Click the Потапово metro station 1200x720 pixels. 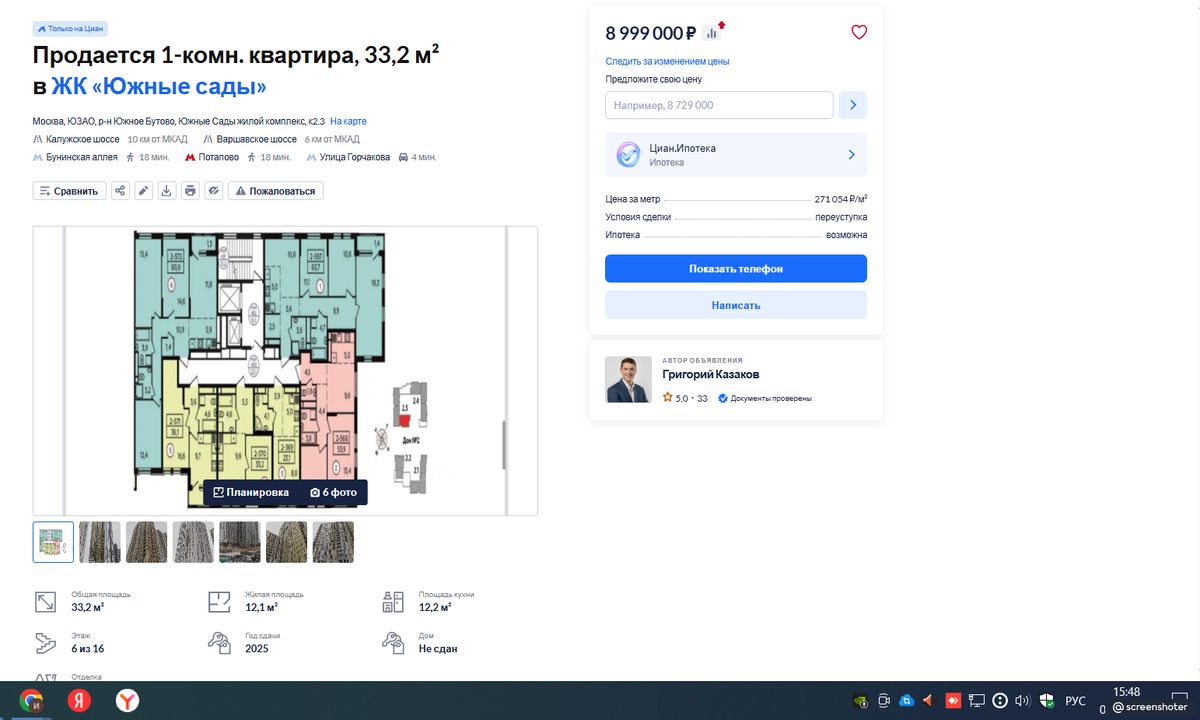[219, 157]
